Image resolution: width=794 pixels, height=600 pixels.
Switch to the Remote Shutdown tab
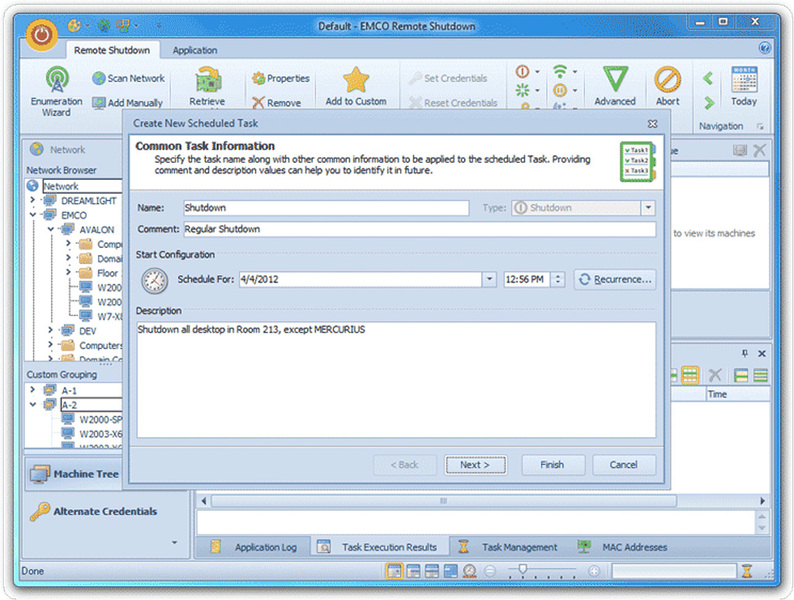coord(112,50)
